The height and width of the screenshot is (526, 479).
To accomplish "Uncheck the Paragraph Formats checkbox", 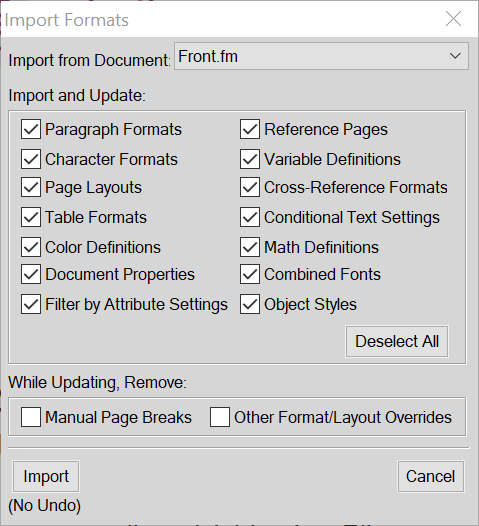I will (x=31, y=129).
